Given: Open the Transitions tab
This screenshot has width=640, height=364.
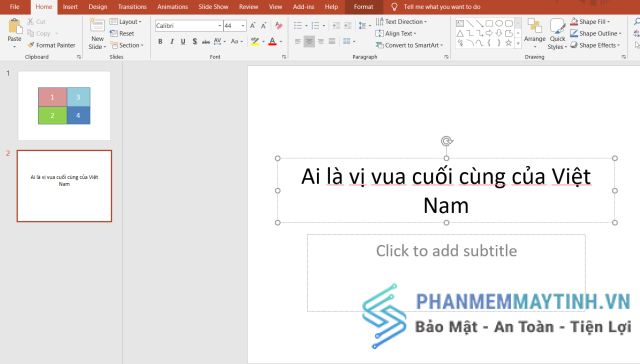Looking at the screenshot, I should (132, 7).
